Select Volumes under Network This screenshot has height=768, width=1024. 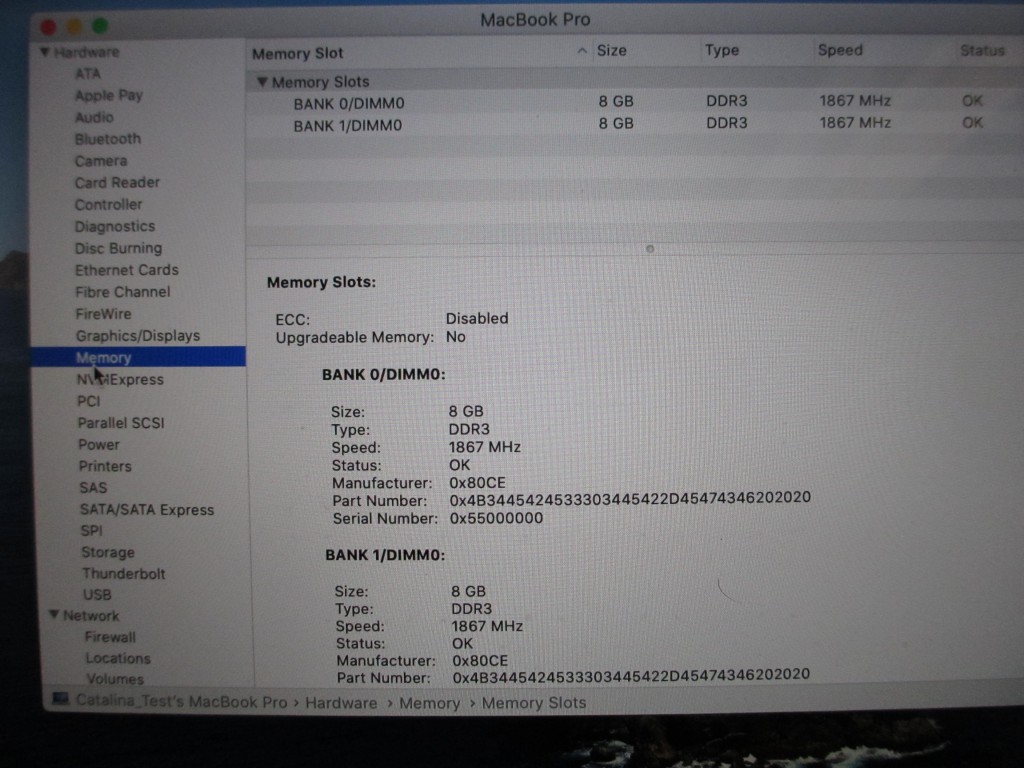point(115,679)
